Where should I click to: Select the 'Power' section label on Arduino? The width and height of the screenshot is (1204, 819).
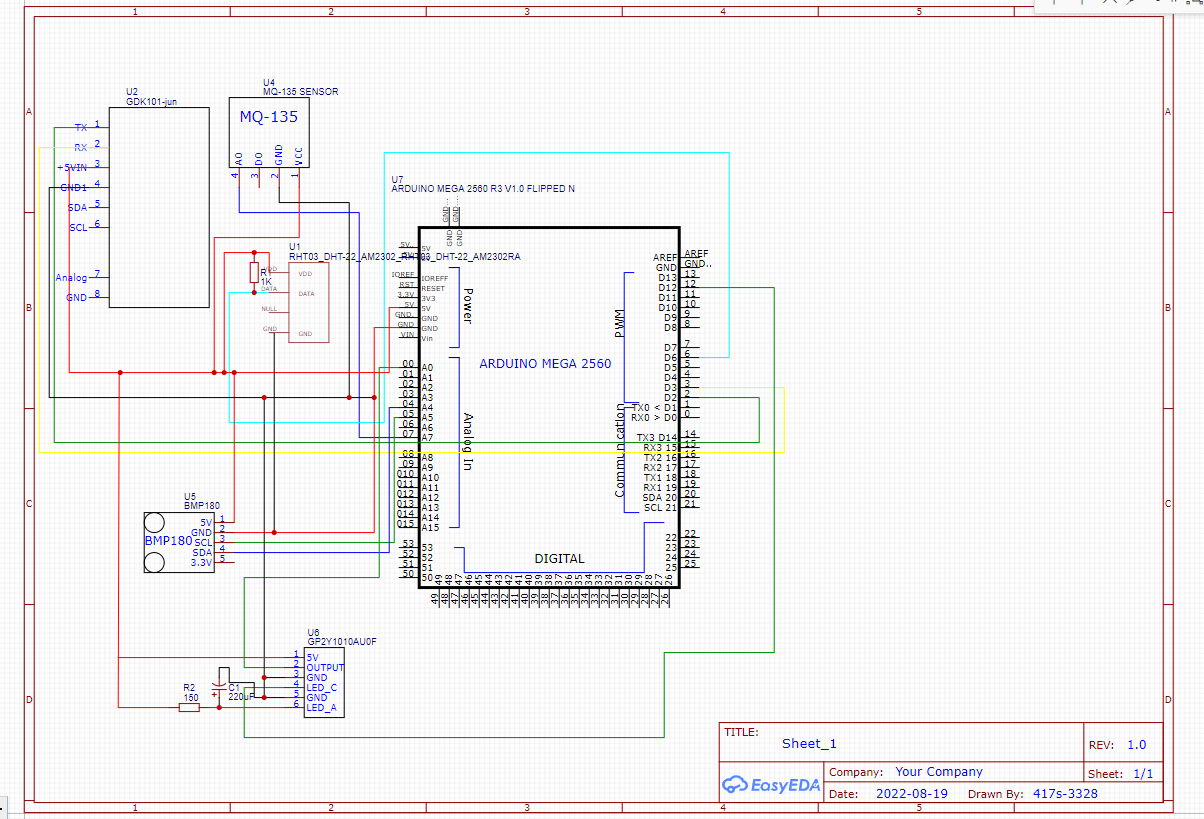tap(466, 306)
